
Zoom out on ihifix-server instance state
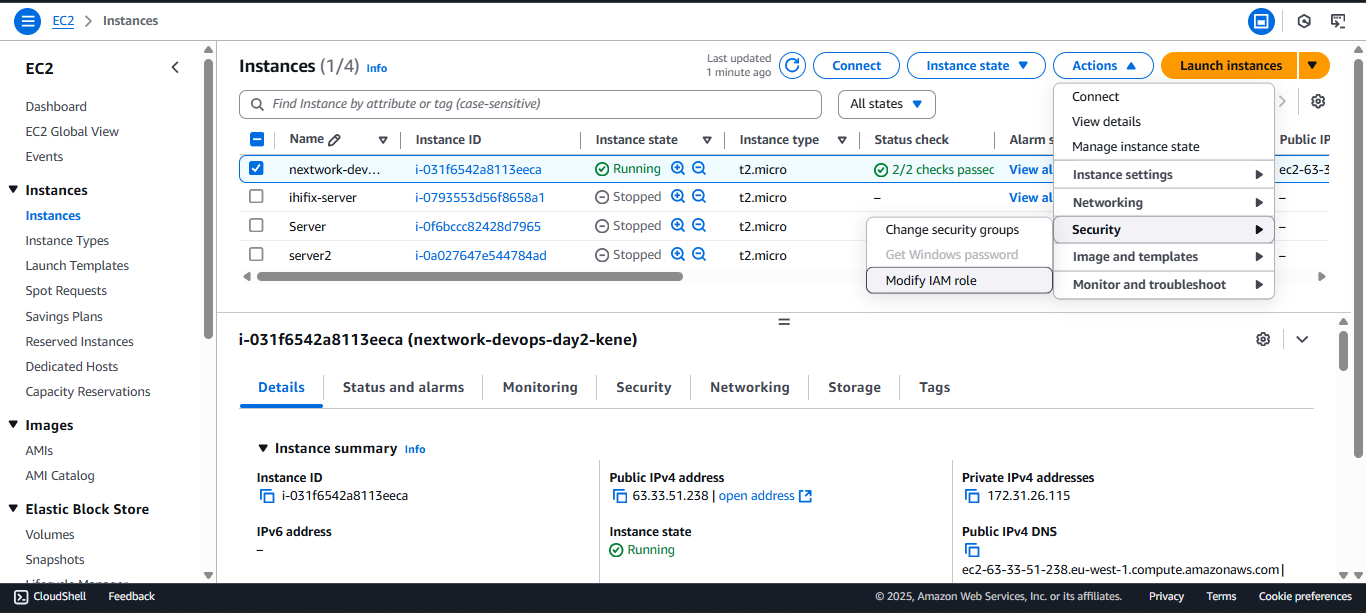click(x=699, y=197)
